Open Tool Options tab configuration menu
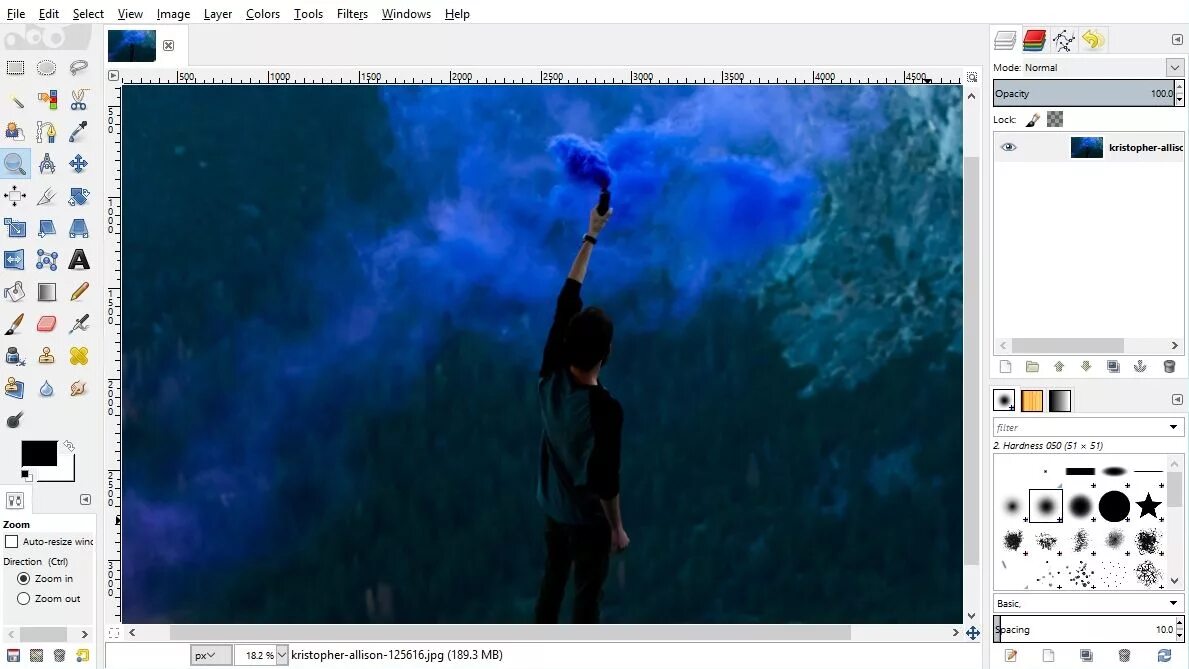This screenshot has width=1189, height=669. (x=85, y=500)
